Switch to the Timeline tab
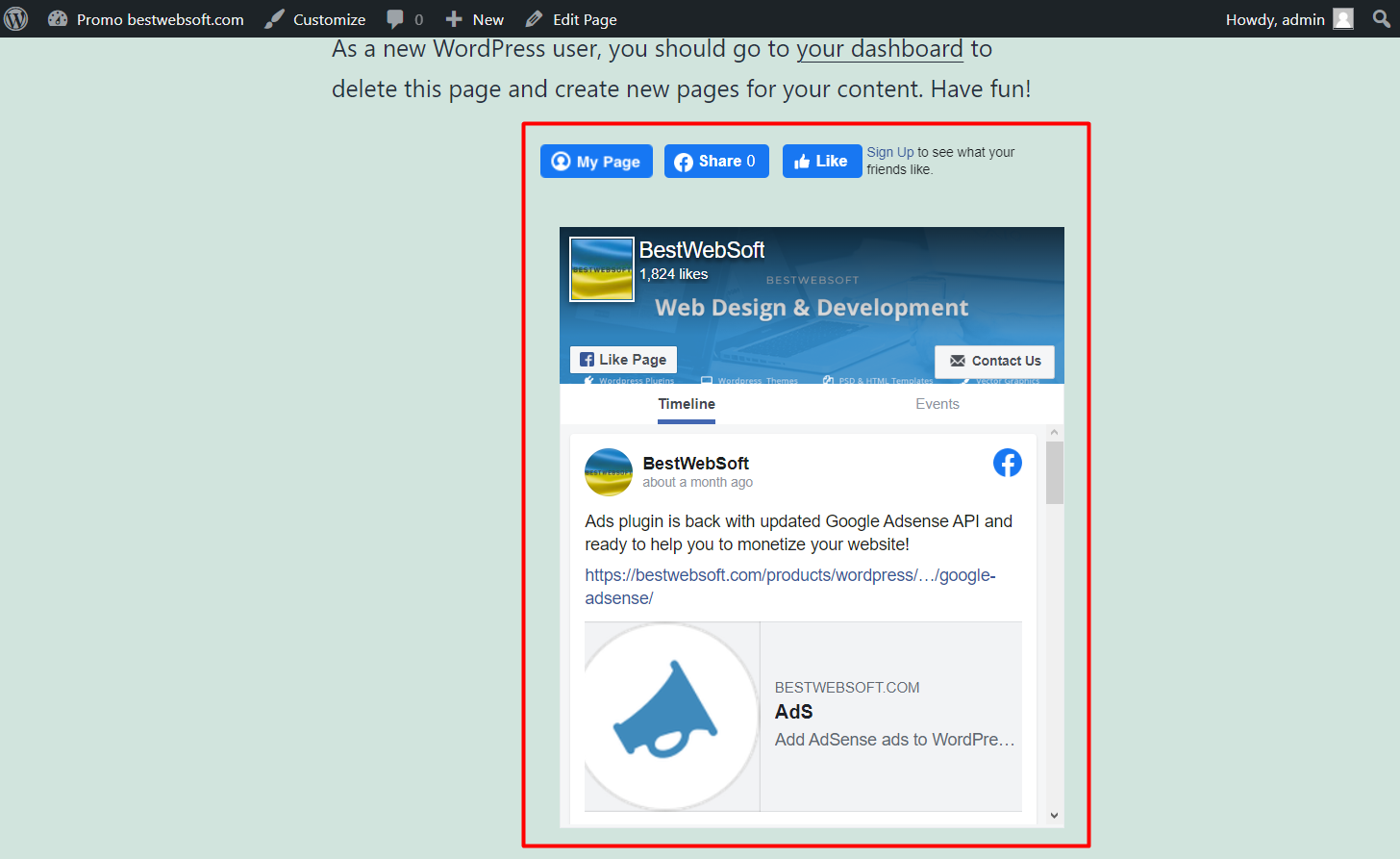1400x859 pixels. (x=687, y=404)
